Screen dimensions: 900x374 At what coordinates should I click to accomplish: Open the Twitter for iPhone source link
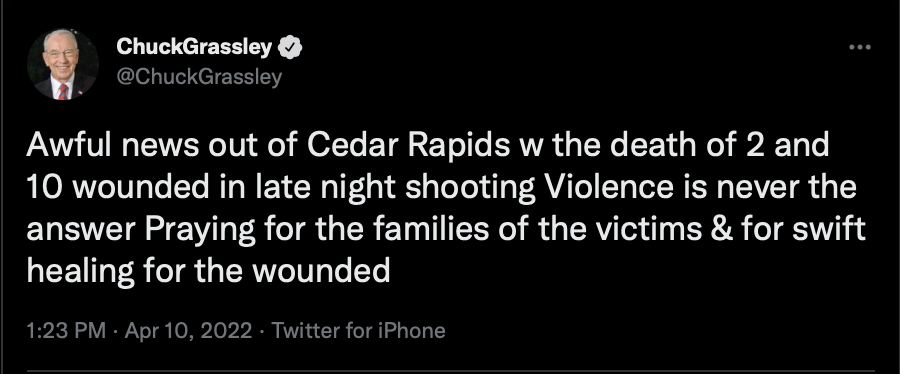coord(358,330)
